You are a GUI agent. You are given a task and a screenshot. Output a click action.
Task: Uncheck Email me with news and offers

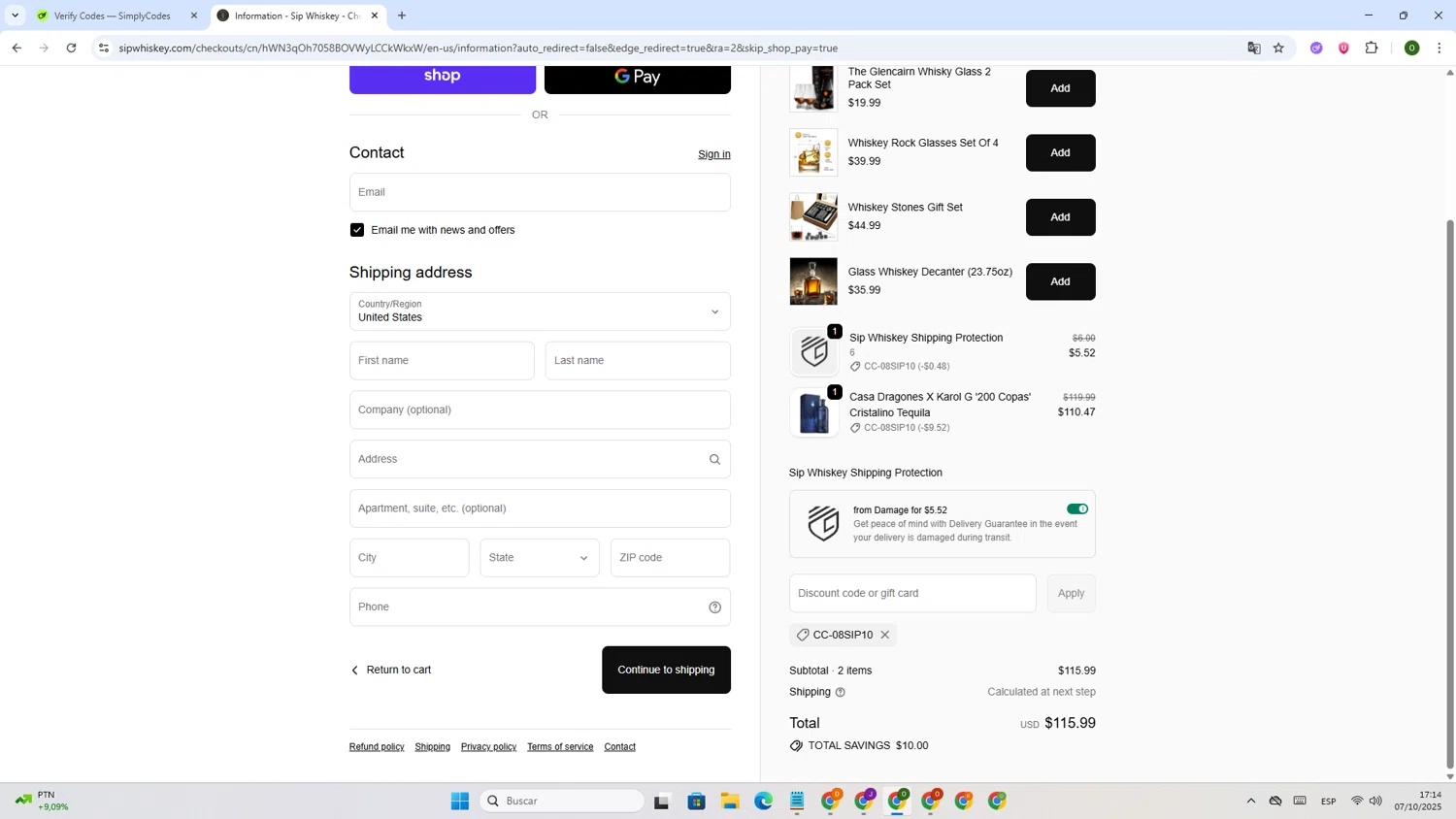point(357,230)
